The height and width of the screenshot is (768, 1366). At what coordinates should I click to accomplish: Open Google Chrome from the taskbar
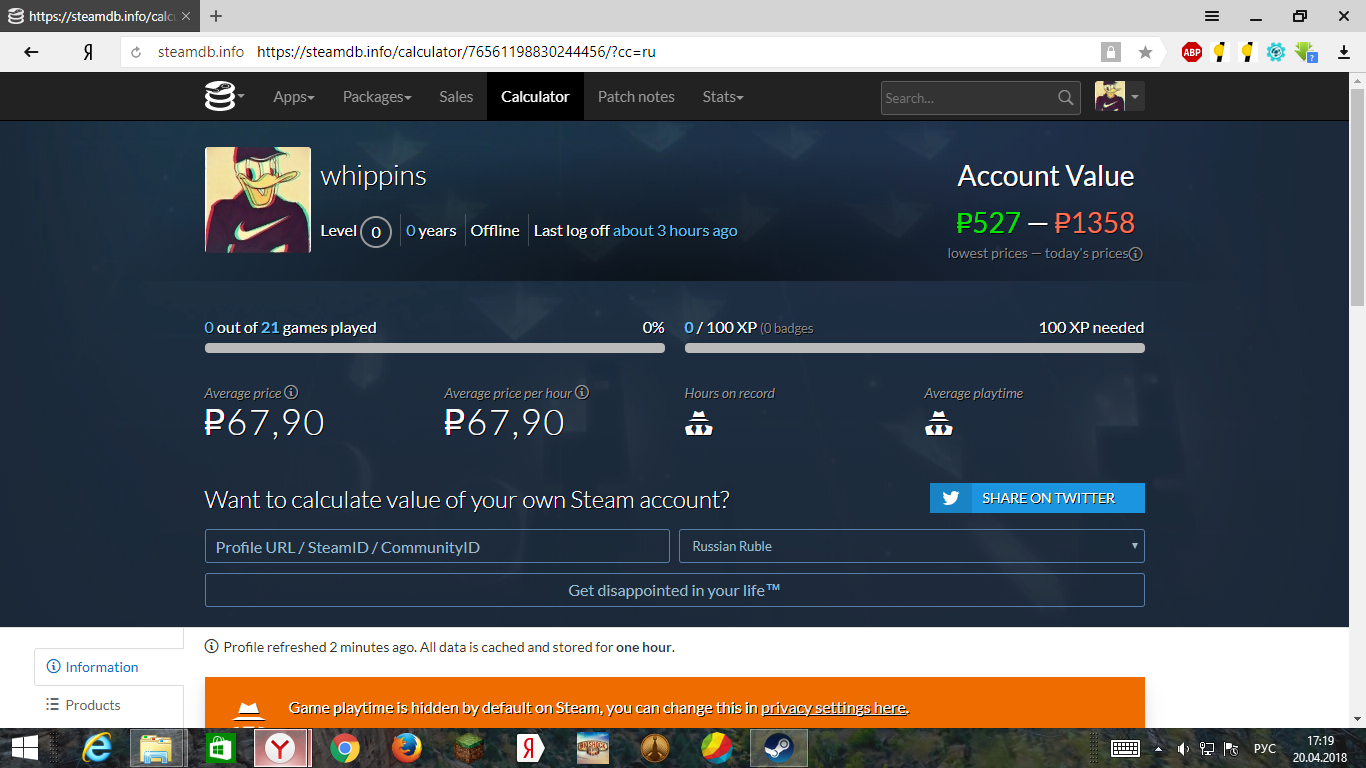[x=345, y=747]
